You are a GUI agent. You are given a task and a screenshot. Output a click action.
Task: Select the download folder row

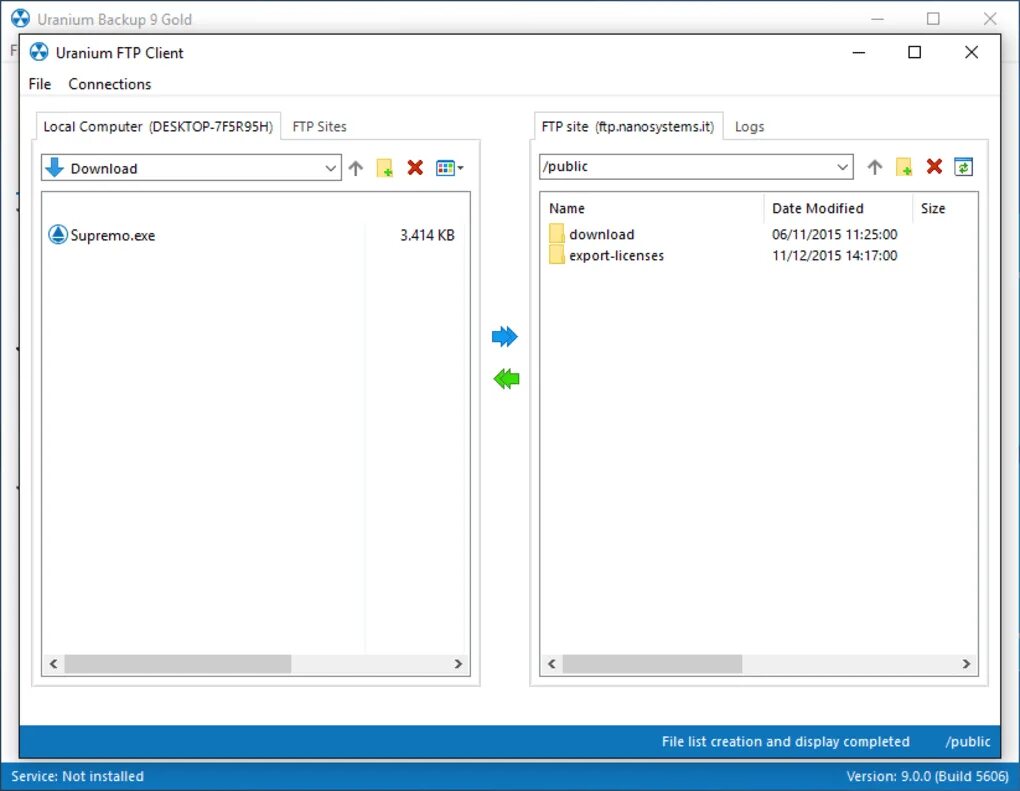[758, 234]
